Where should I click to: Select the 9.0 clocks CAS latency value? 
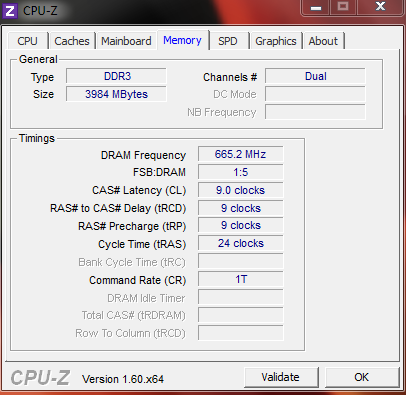(x=240, y=190)
